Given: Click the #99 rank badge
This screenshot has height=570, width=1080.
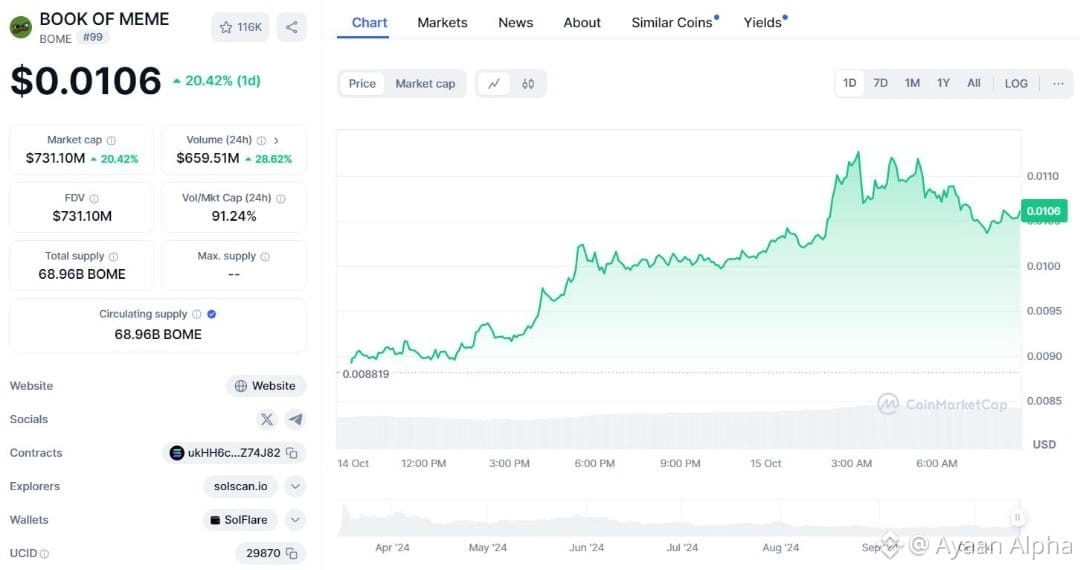Looking at the screenshot, I should click(x=93, y=38).
